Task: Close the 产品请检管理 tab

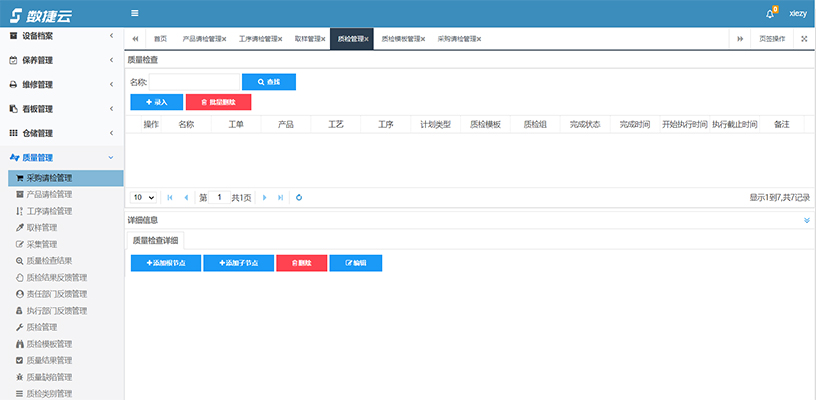Action: pyautogui.click(x=224, y=39)
